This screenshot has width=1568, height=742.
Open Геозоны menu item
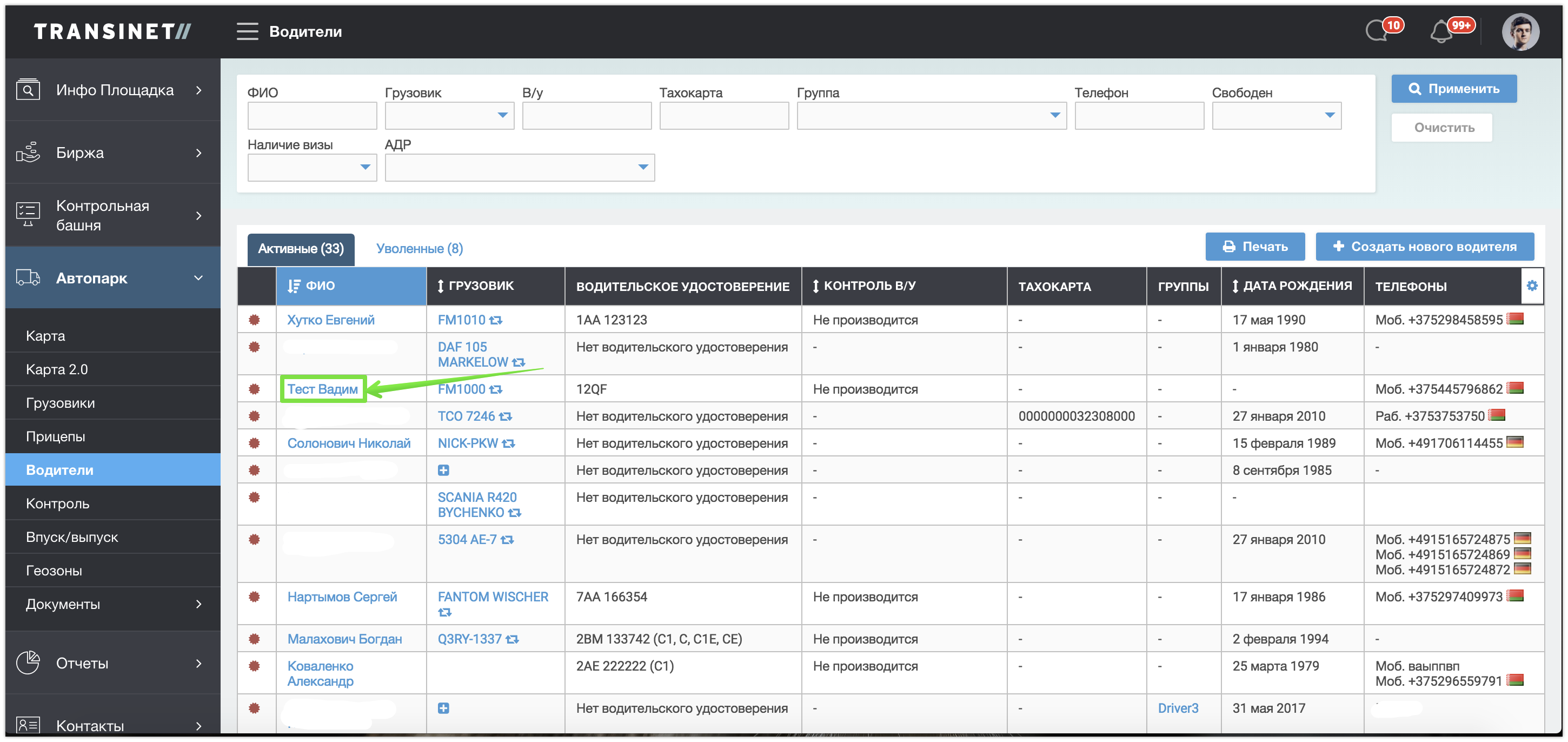pyautogui.click(x=112, y=571)
